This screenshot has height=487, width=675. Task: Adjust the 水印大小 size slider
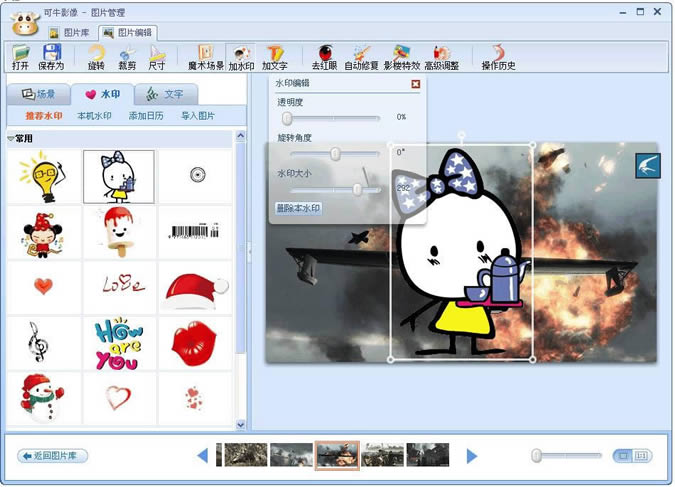click(357, 189)
